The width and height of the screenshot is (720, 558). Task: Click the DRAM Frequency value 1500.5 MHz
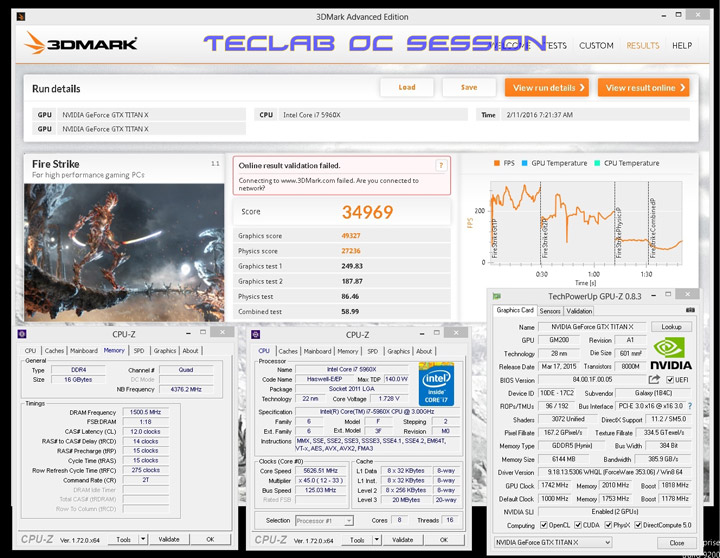point(145,412)
